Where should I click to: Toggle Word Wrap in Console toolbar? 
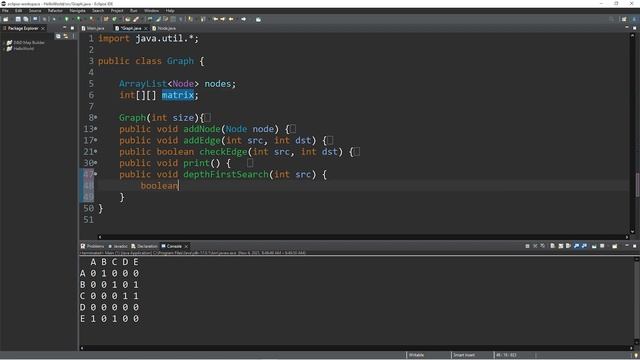point(568,246)
